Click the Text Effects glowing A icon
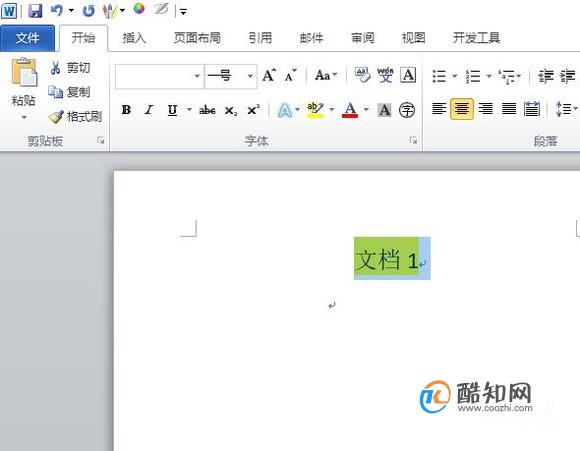 click(284, 110)
